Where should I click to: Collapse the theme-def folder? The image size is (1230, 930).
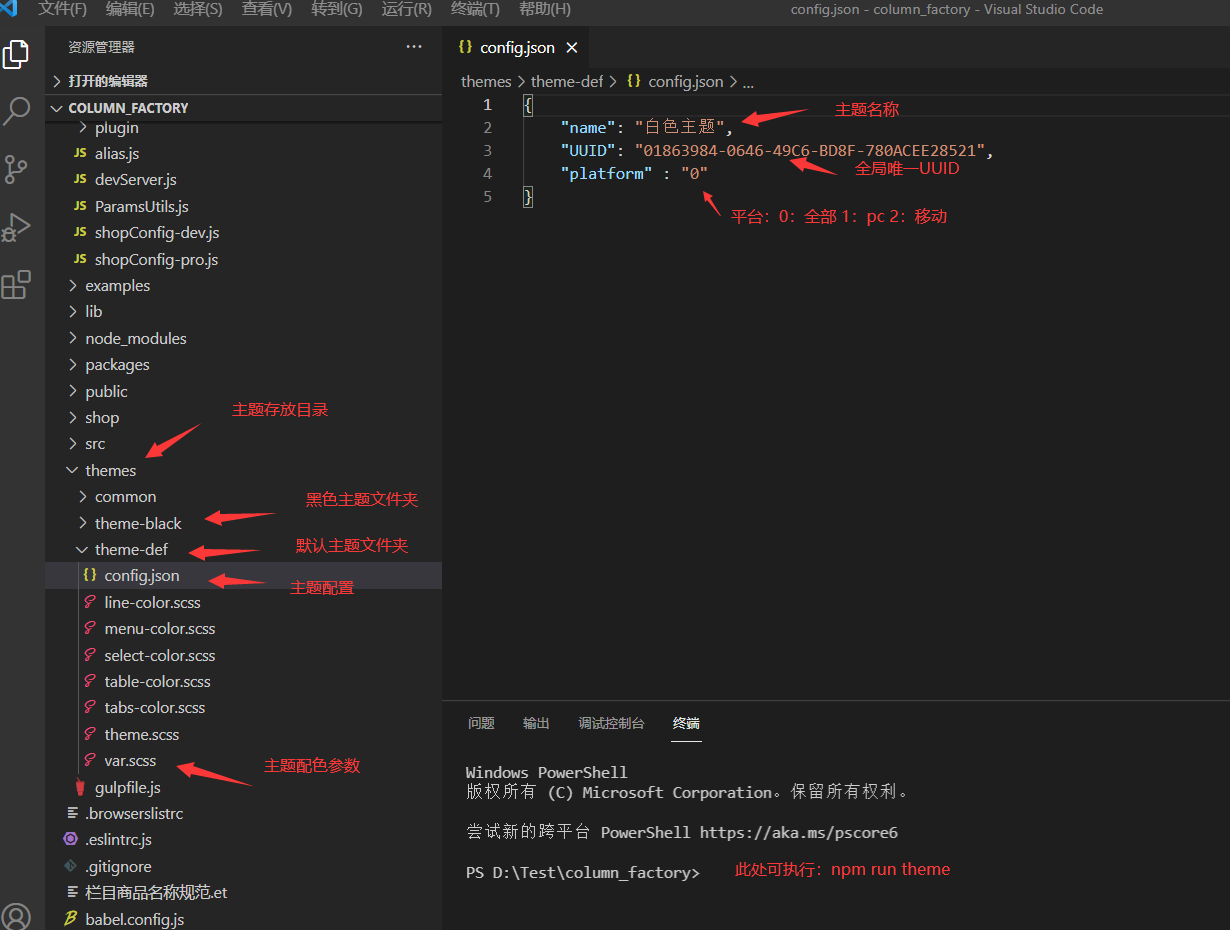[x=131, y=549]
